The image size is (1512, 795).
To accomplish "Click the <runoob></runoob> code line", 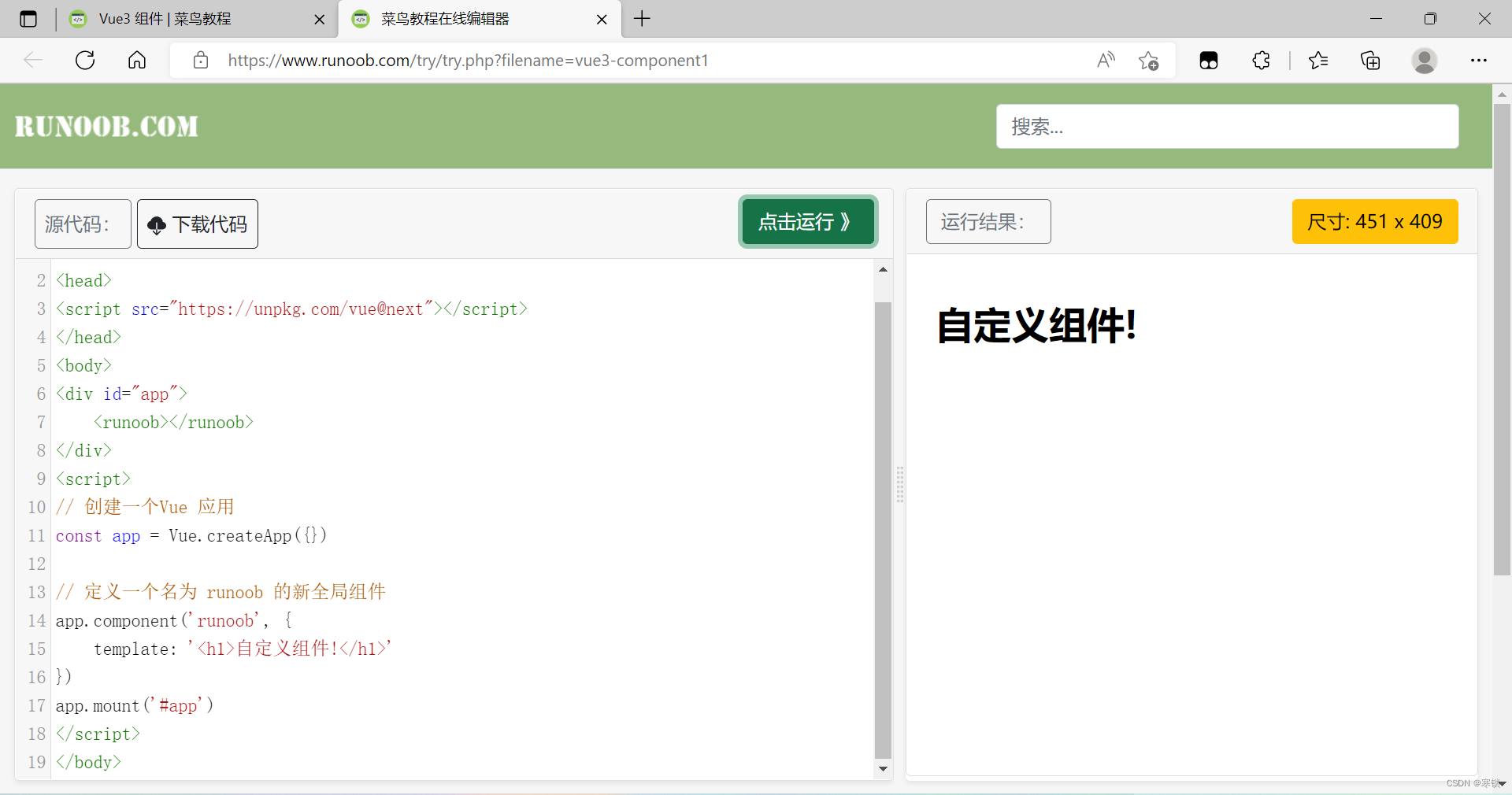I will tap(173, 422).
